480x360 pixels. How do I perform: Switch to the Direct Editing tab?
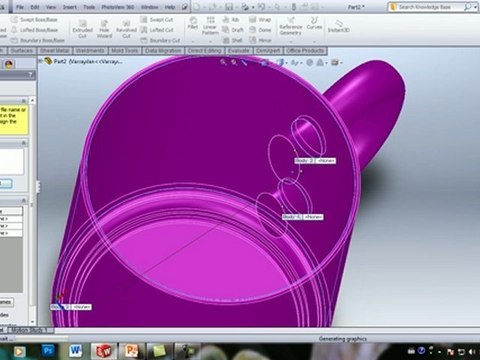point(204,51)
